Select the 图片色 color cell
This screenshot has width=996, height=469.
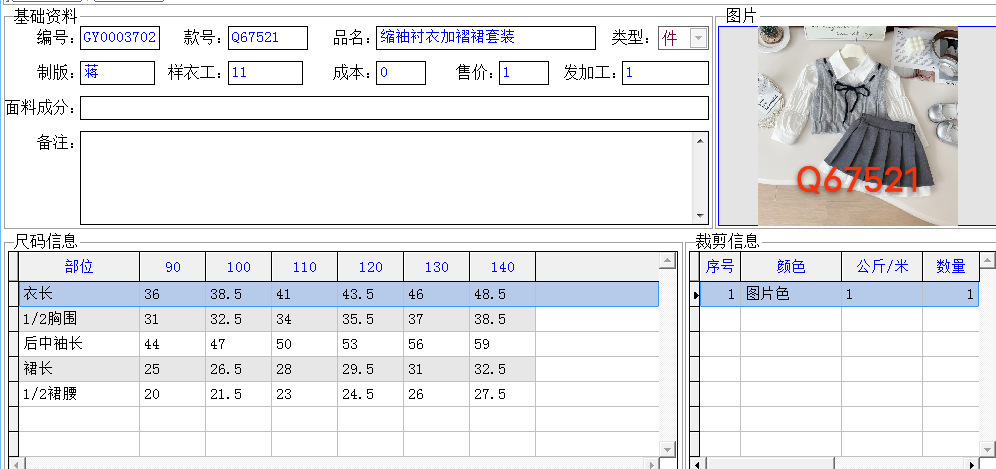click(791, 294)
